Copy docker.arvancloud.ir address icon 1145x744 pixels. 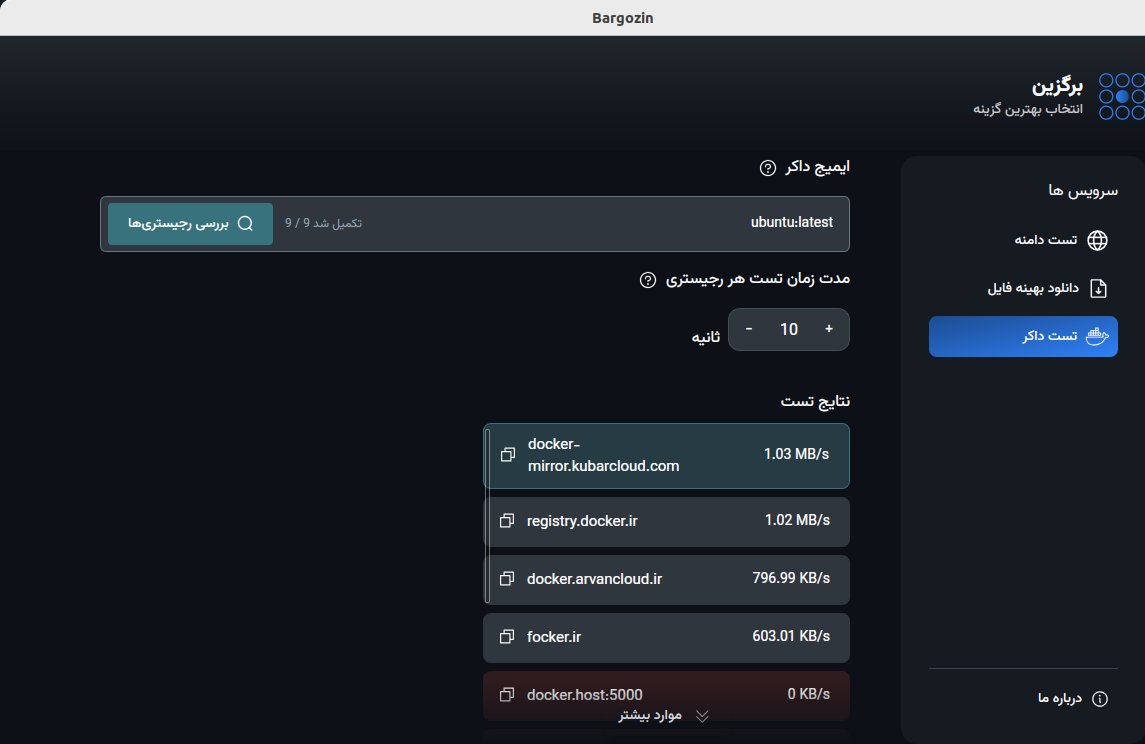click(507, 578)
